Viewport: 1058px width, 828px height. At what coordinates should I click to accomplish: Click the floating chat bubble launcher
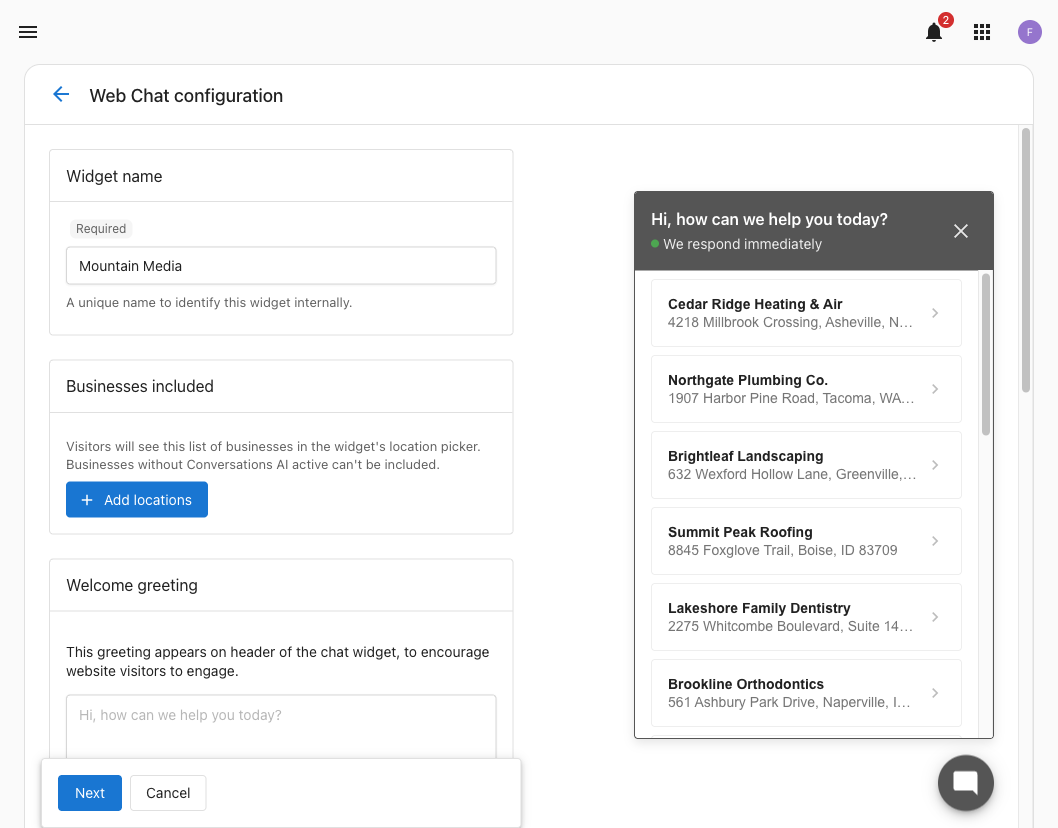tap(966, 782)
